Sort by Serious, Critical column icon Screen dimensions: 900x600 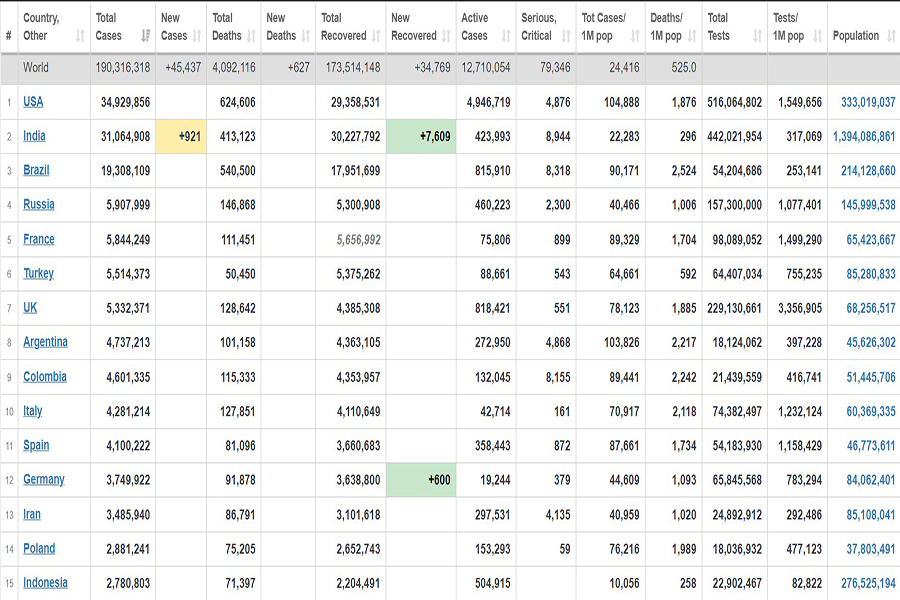pos(567,36)
